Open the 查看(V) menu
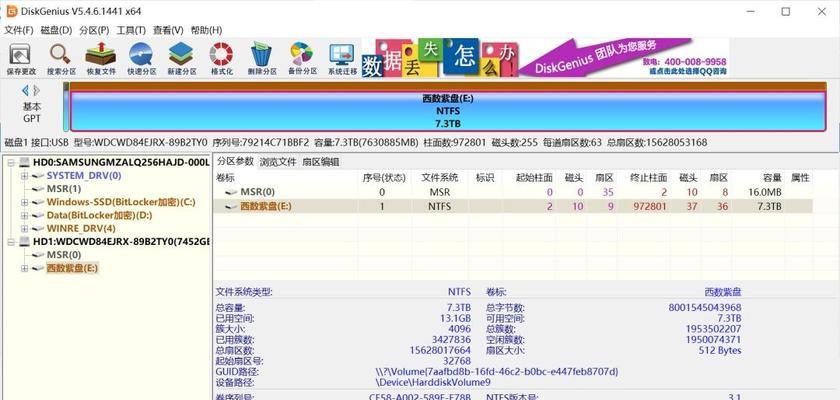Screen dimensions: 840x400 (168, 30)
